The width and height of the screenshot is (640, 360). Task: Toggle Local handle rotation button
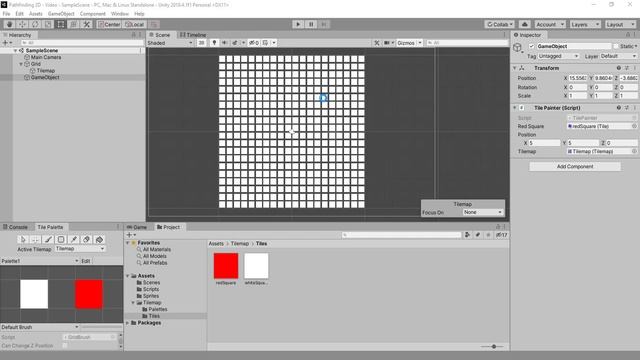tap(134, 24)
